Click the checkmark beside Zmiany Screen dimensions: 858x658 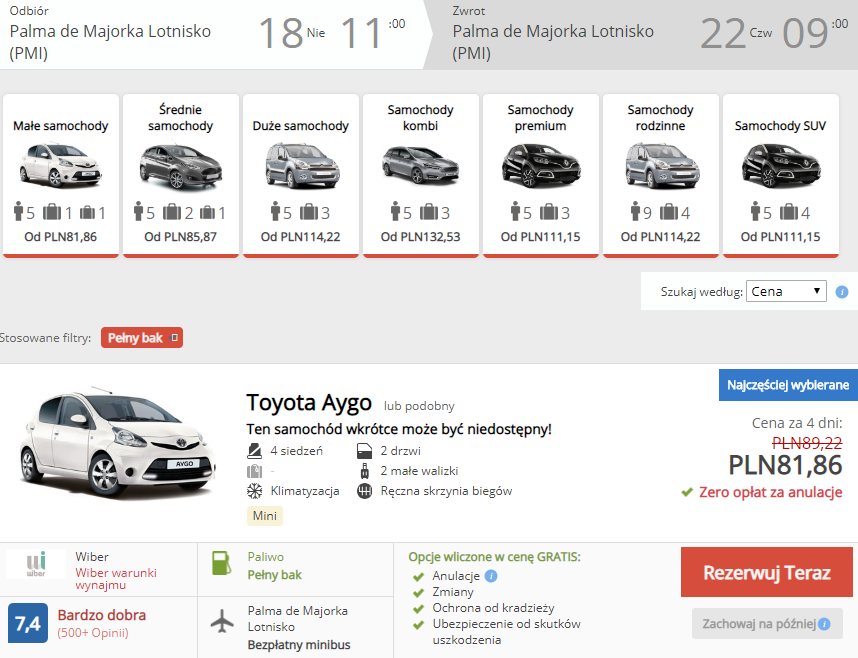point(419,593)
